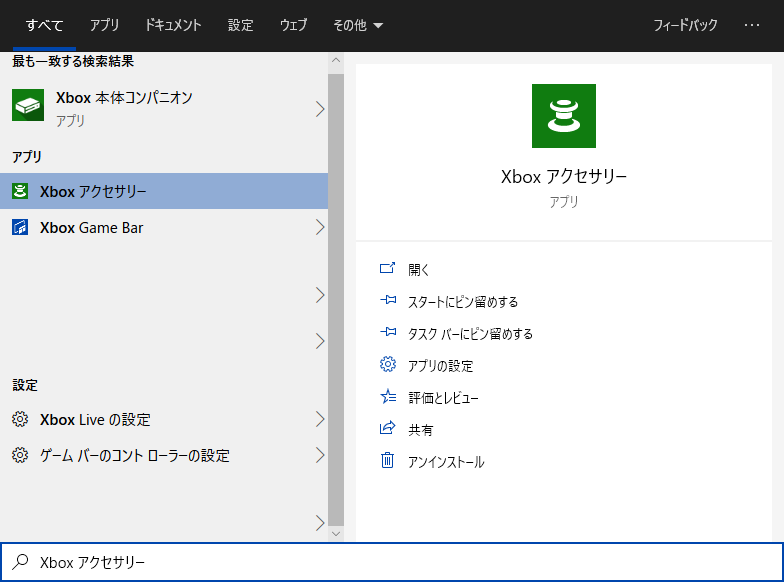Click the star icon beside 評価とレビュー
Image resolution: width=784 pixels, height=582 pixels.
click(x=388, y=396)
